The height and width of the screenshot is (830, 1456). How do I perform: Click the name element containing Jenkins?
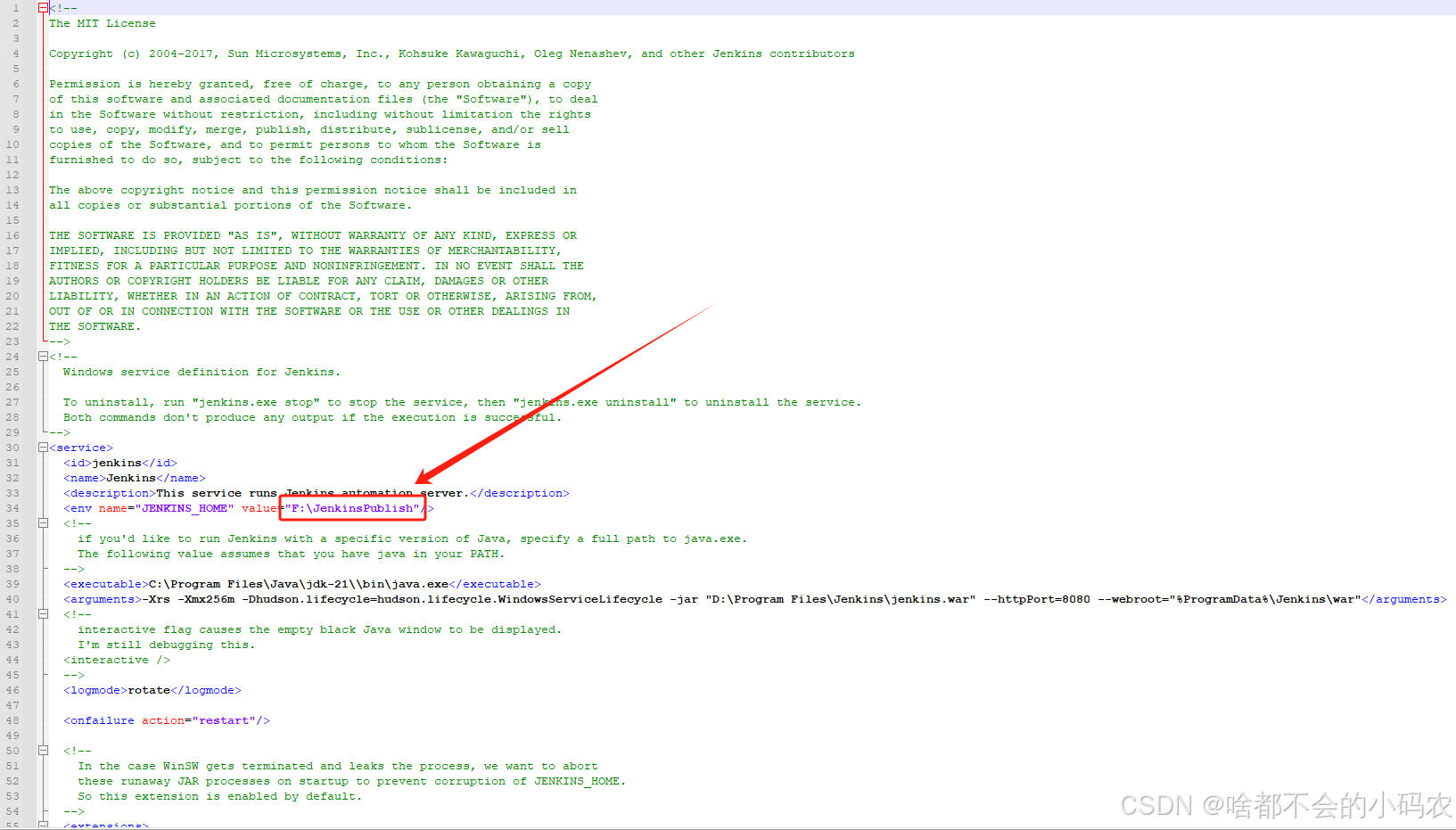coord(134,478)
